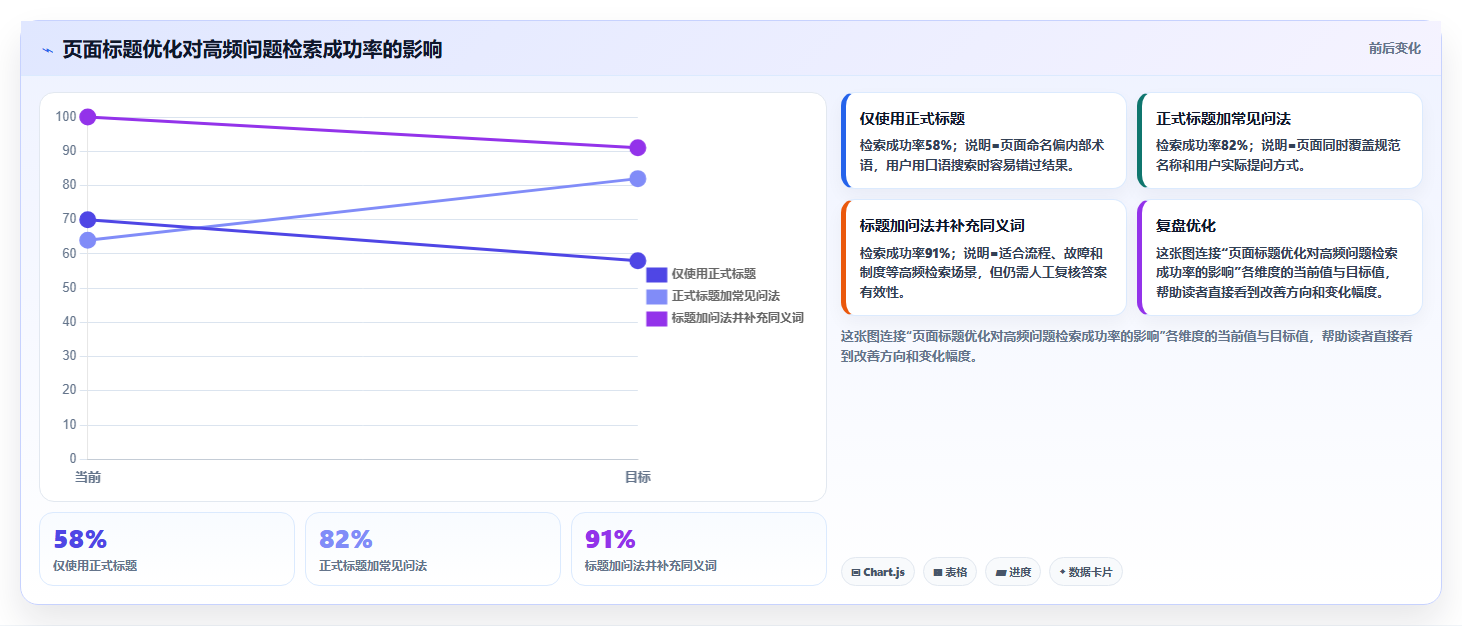Toggle the 仅使用正式标题 legend entry

[701, 274]
